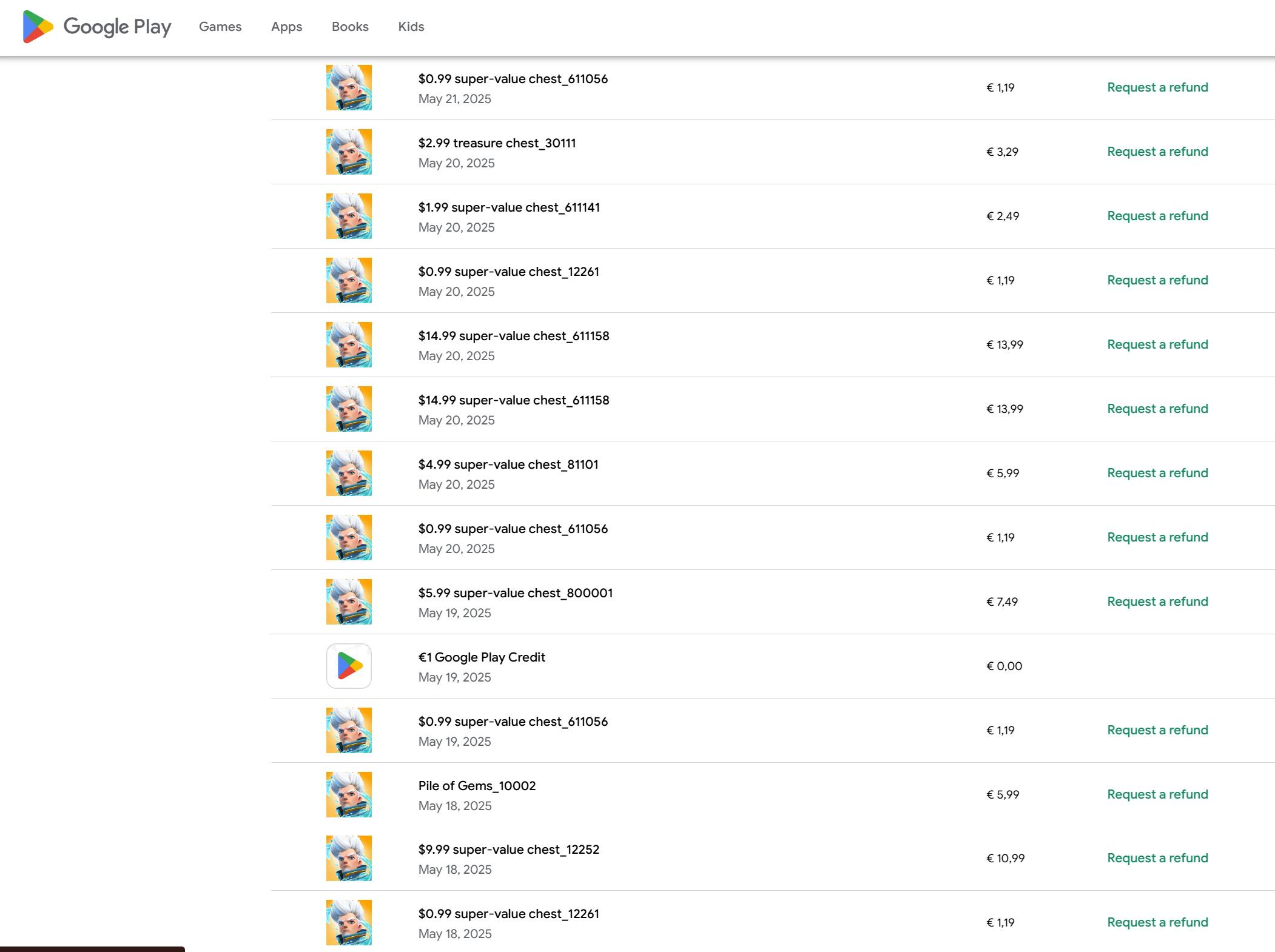The image size is (1275, 952).
Task: Request refund for $9.99 super-value chest_12252
Action: tap(1157, 858)
